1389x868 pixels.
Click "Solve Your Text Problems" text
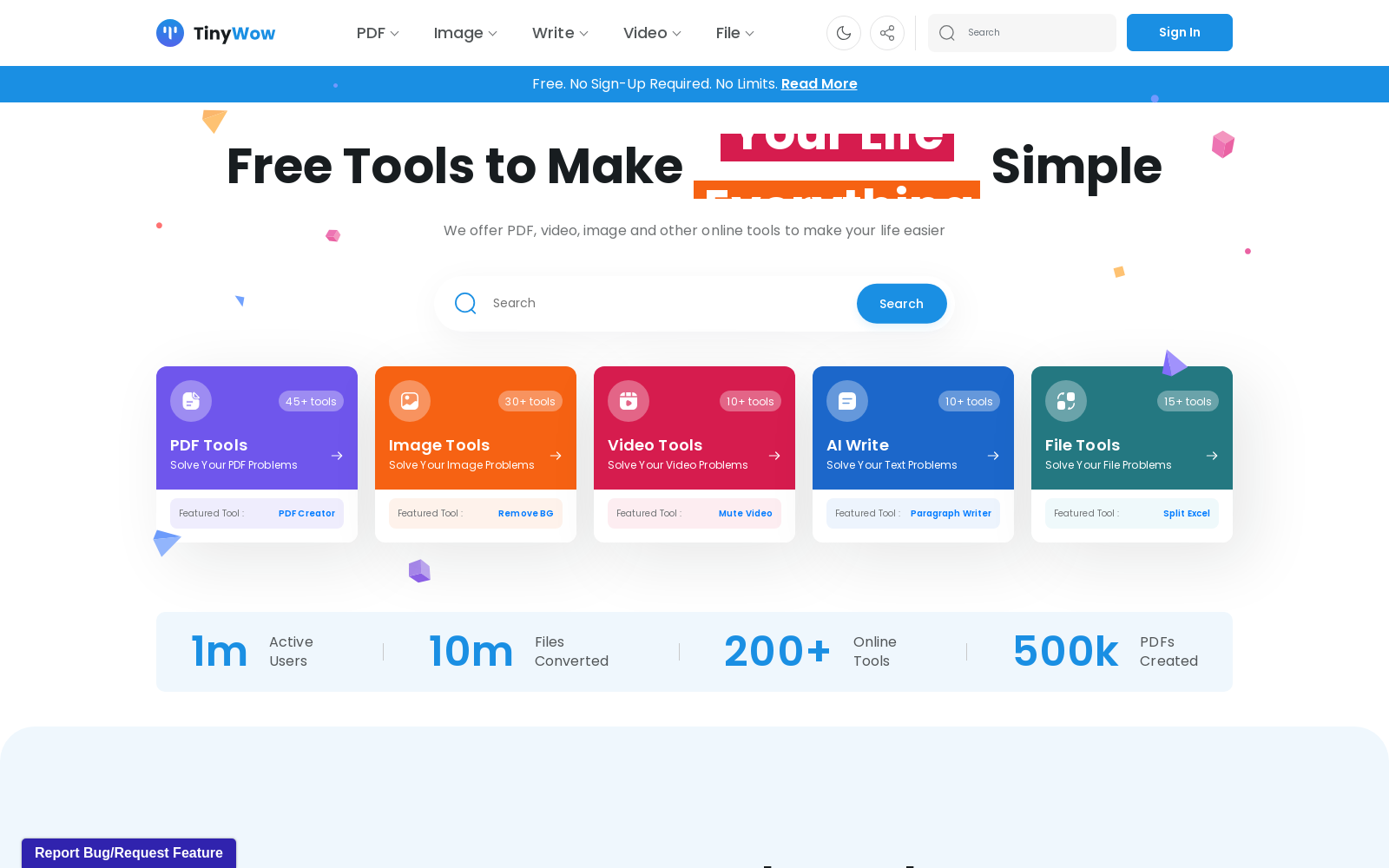tap(892, 465)
